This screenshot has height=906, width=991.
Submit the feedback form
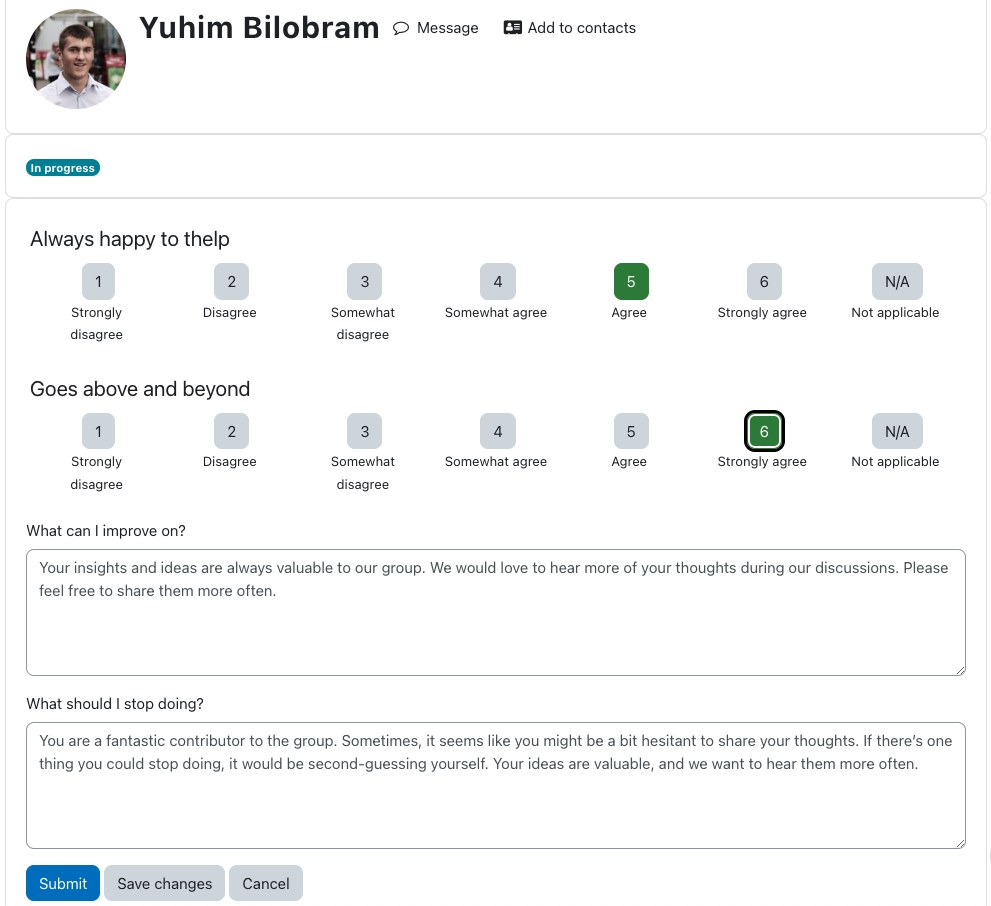(x=63, y=883)
